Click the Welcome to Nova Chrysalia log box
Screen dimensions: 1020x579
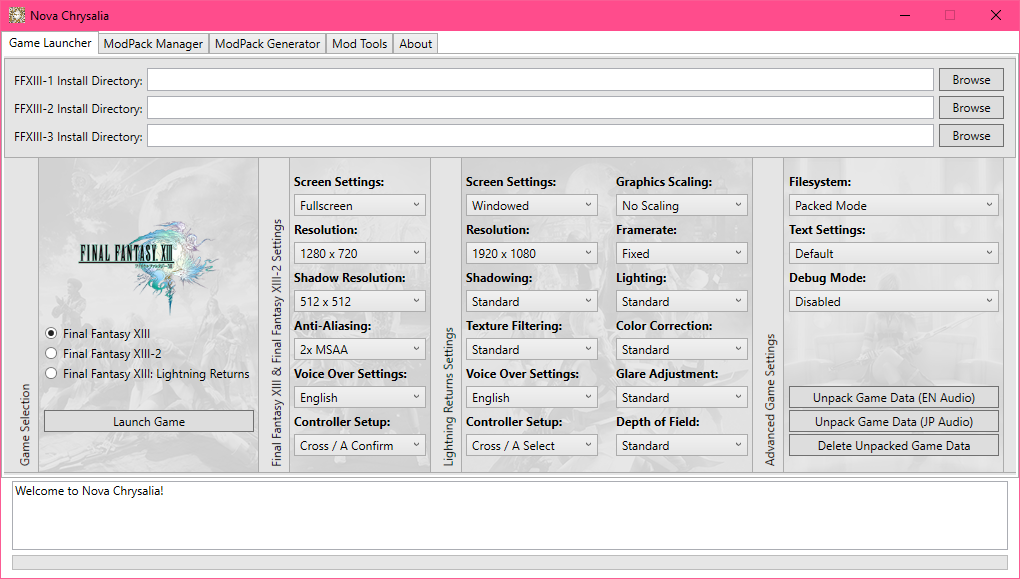click(510, 515)
